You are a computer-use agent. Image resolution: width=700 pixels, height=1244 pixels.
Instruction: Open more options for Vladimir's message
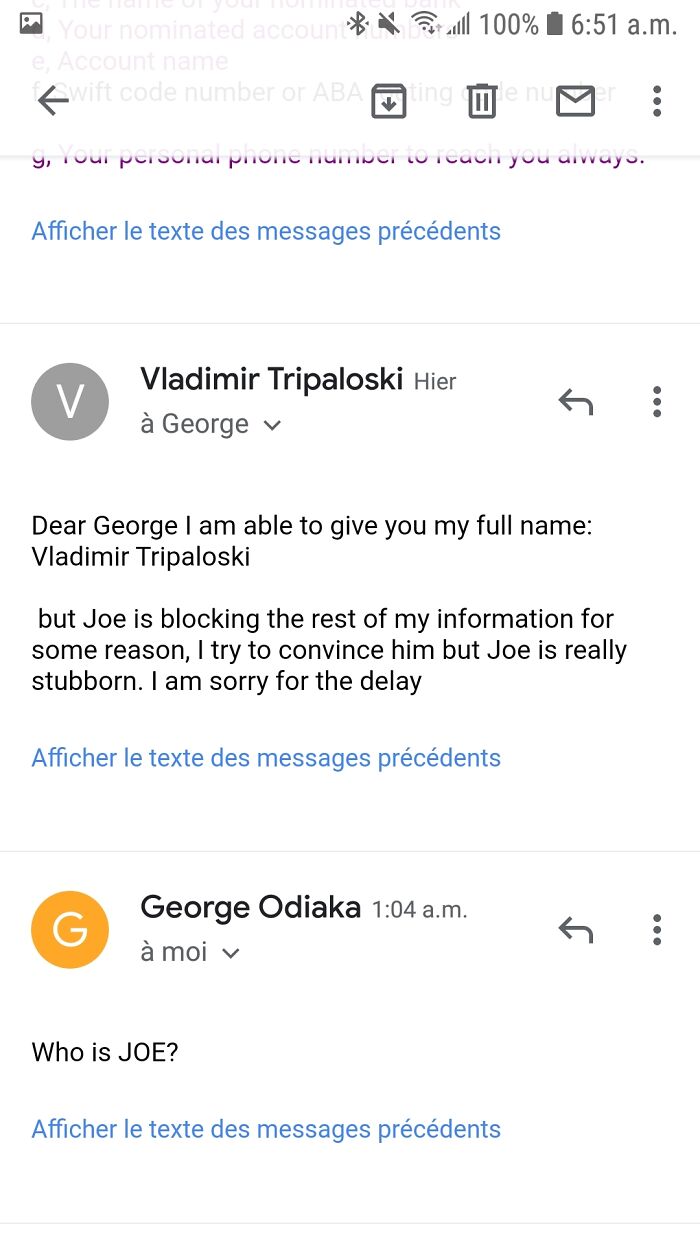(x=657, y=402)
